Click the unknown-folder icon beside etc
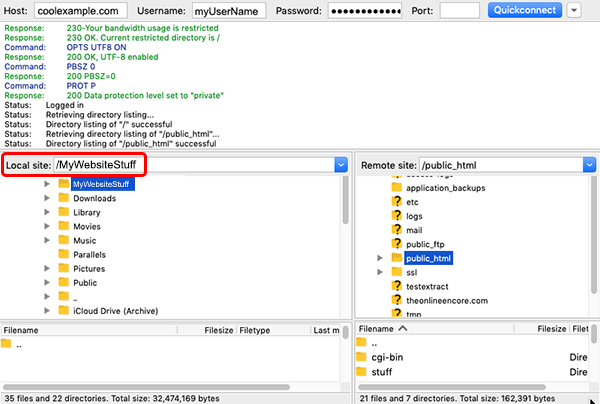Image resolution: width=600 pixels, height=404 pixels. 397,201
